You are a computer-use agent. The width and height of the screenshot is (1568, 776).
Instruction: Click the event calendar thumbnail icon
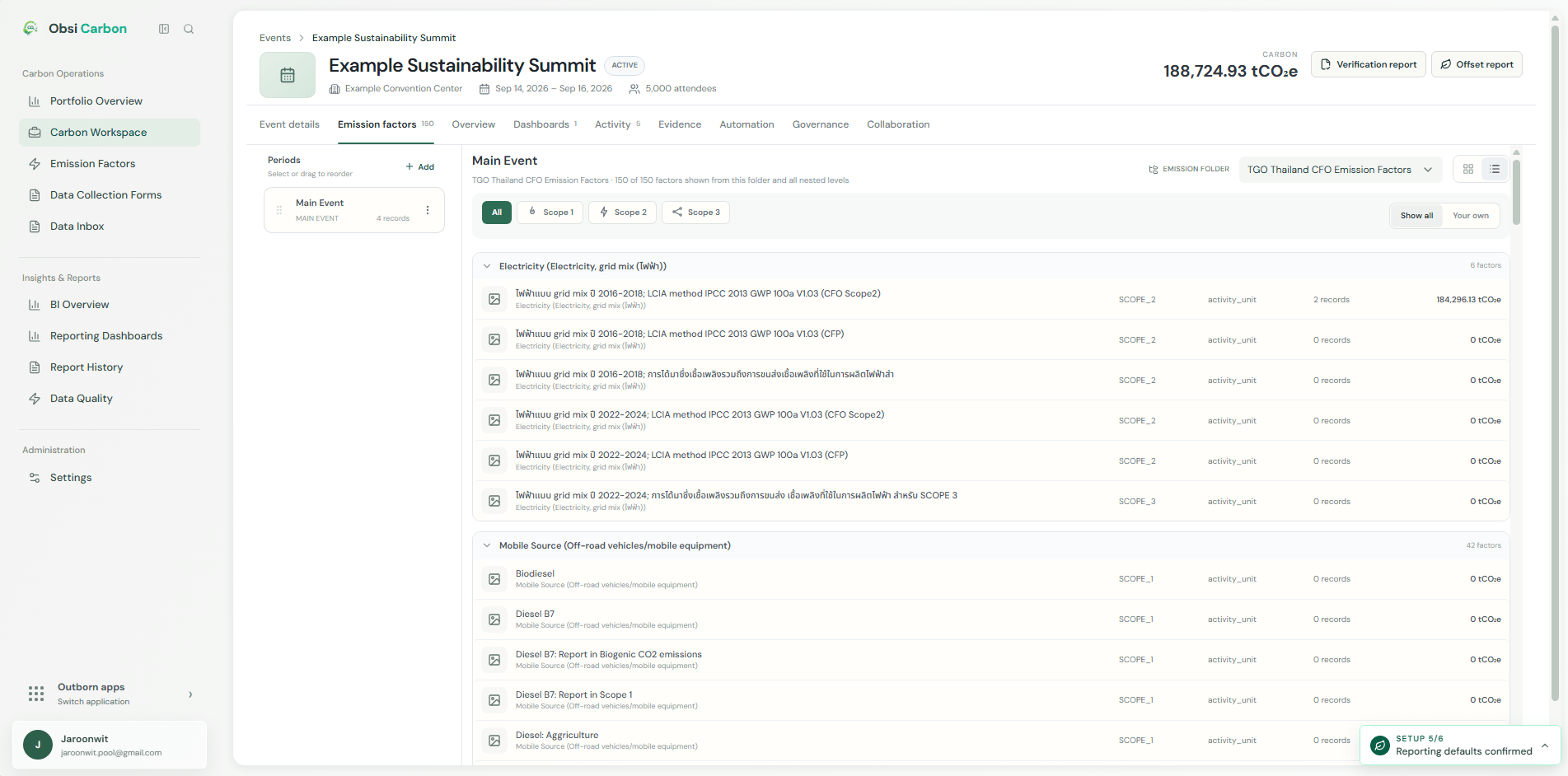pos(288,75)
